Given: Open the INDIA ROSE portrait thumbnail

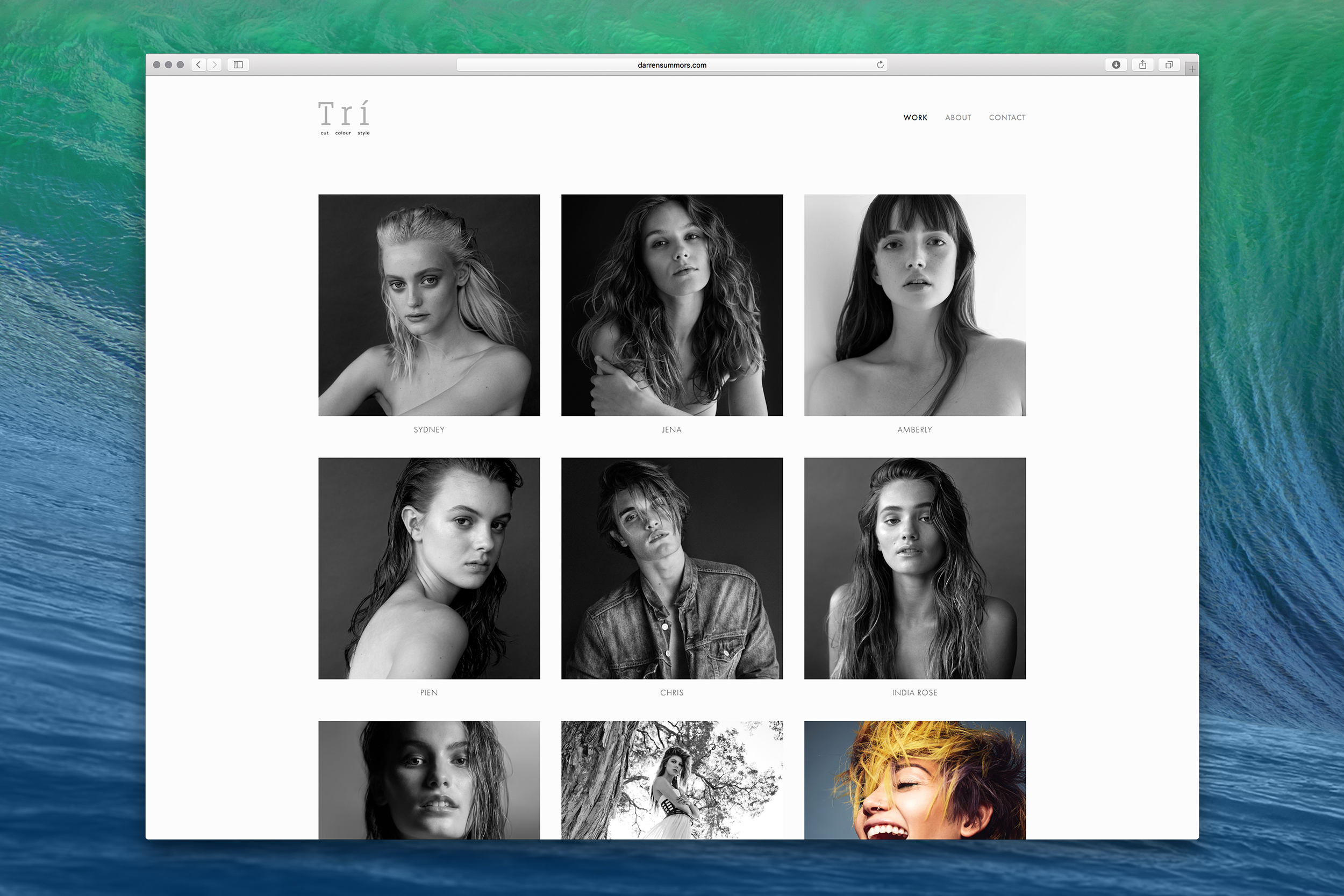Looking at the screenshot, I should coord(915,569).
